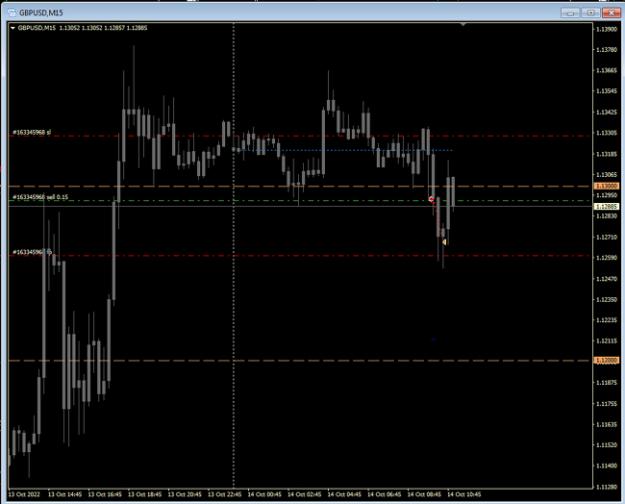
Task: Click the '14 Oct 02:45' time axis label
Action: [304, 494]
